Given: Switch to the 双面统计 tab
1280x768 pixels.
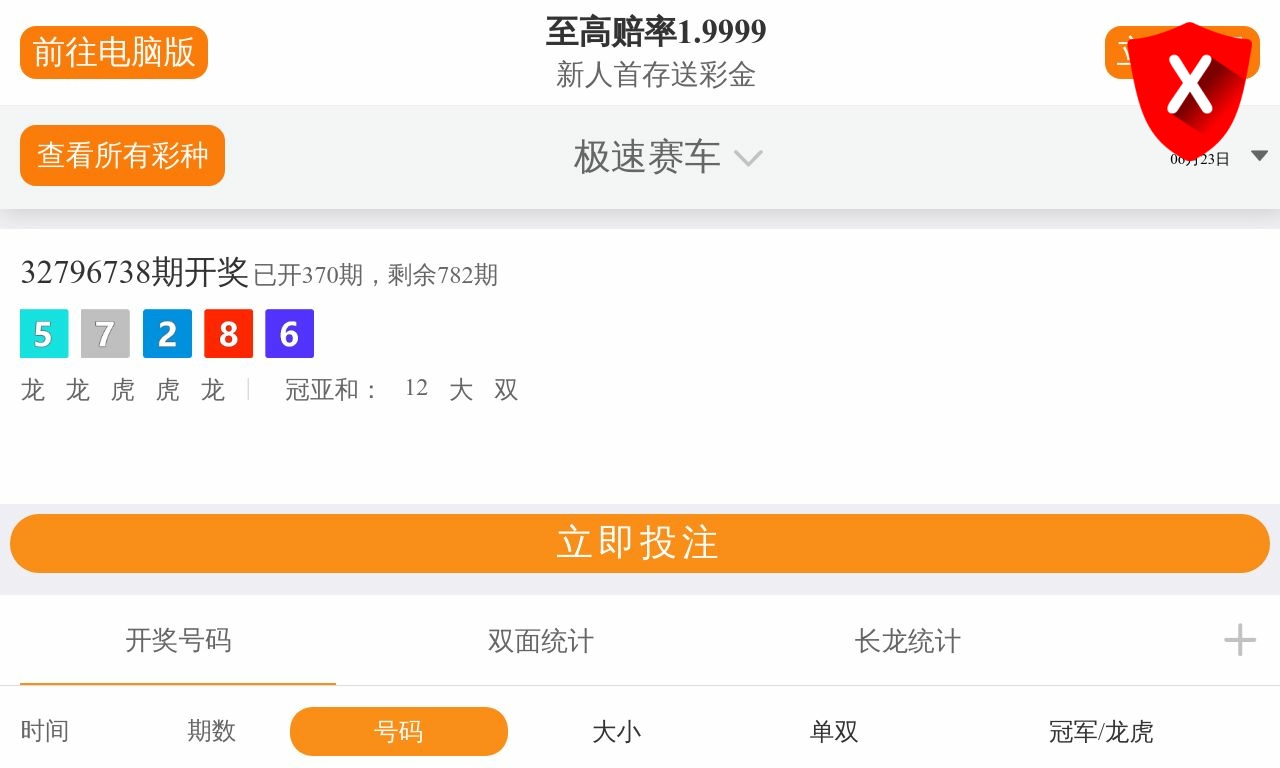Looking at the screenshot, I should 540,641.
